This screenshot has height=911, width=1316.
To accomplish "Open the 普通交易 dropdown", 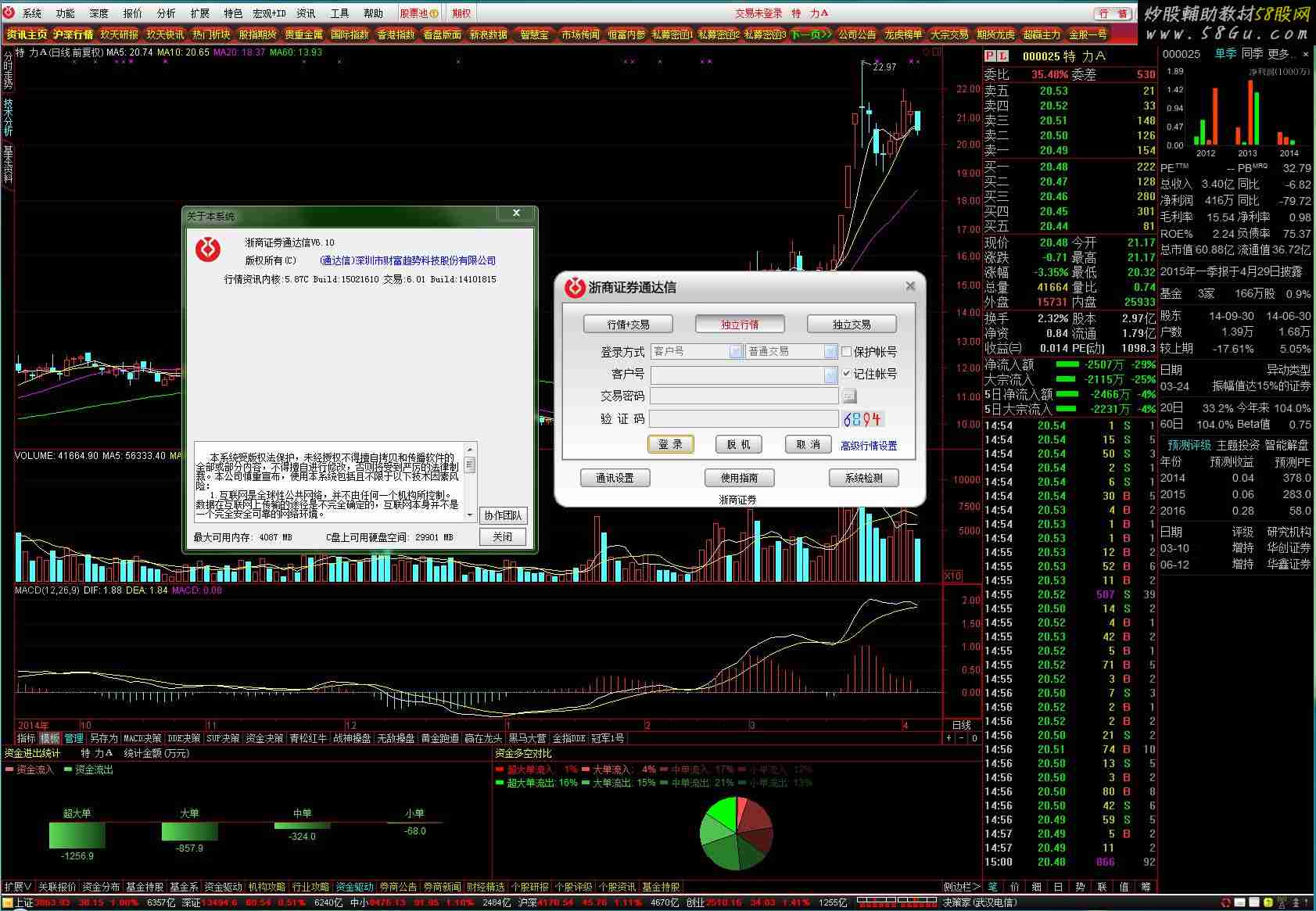I will pos(830,352).
